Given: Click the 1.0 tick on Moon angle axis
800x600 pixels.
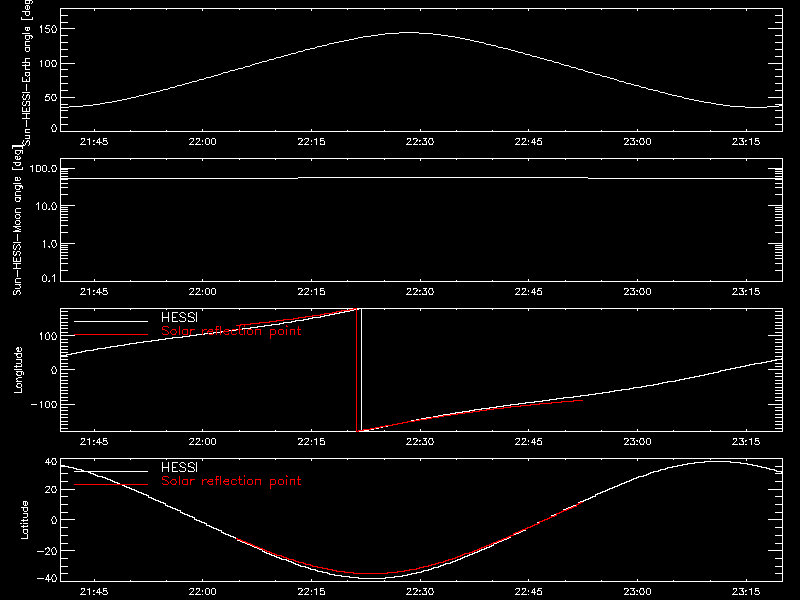Looking at the screenshot, I should 49,244.
